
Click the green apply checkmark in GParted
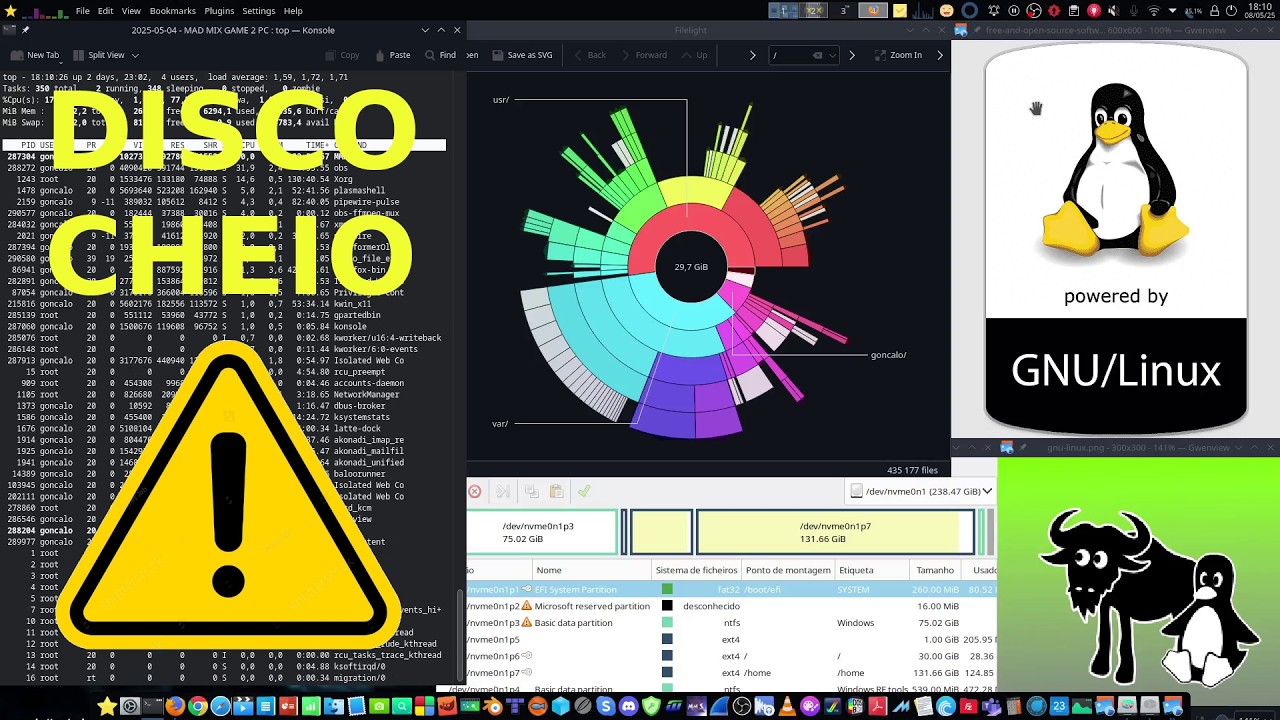[x=584, y=491]
